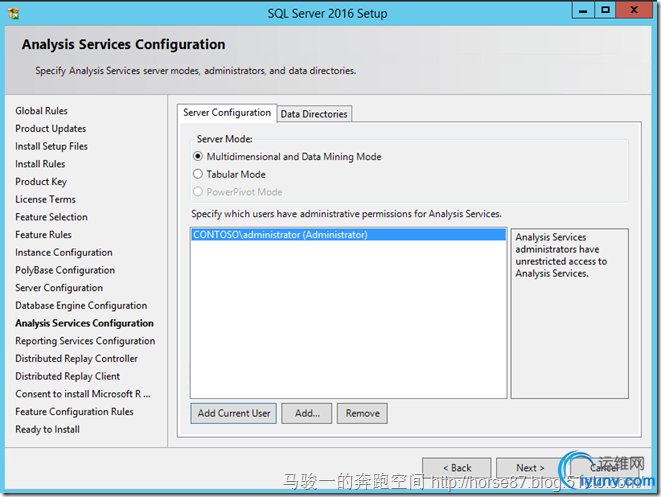This screenshot has height=497, width=661.
Task: Click the SQL Server setup title bar icon
Action: pyautogui.click(x=13, y=13)
